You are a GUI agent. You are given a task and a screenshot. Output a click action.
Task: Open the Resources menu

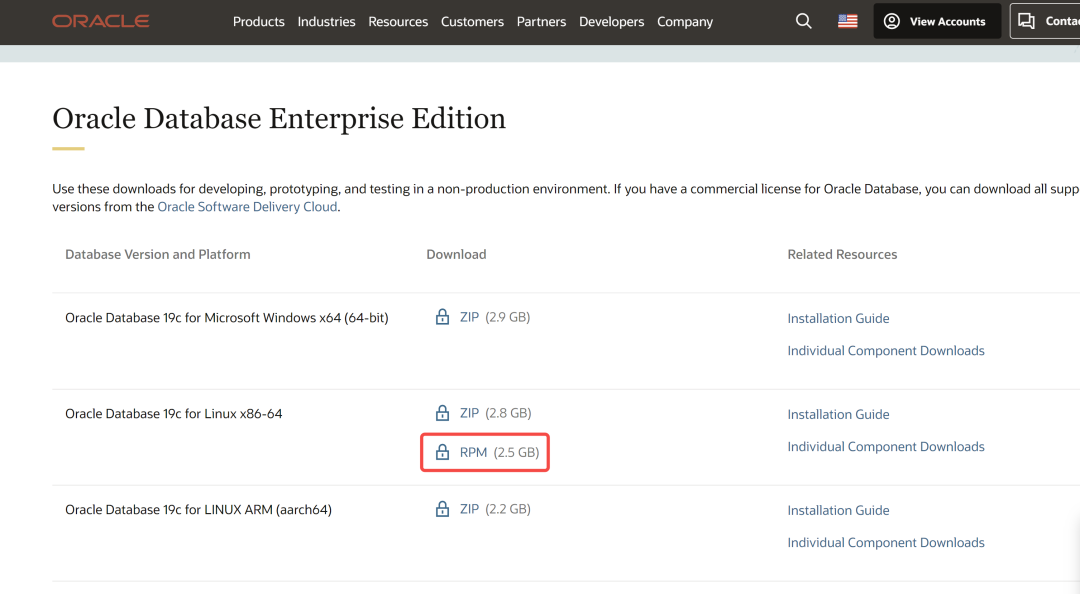398,21
